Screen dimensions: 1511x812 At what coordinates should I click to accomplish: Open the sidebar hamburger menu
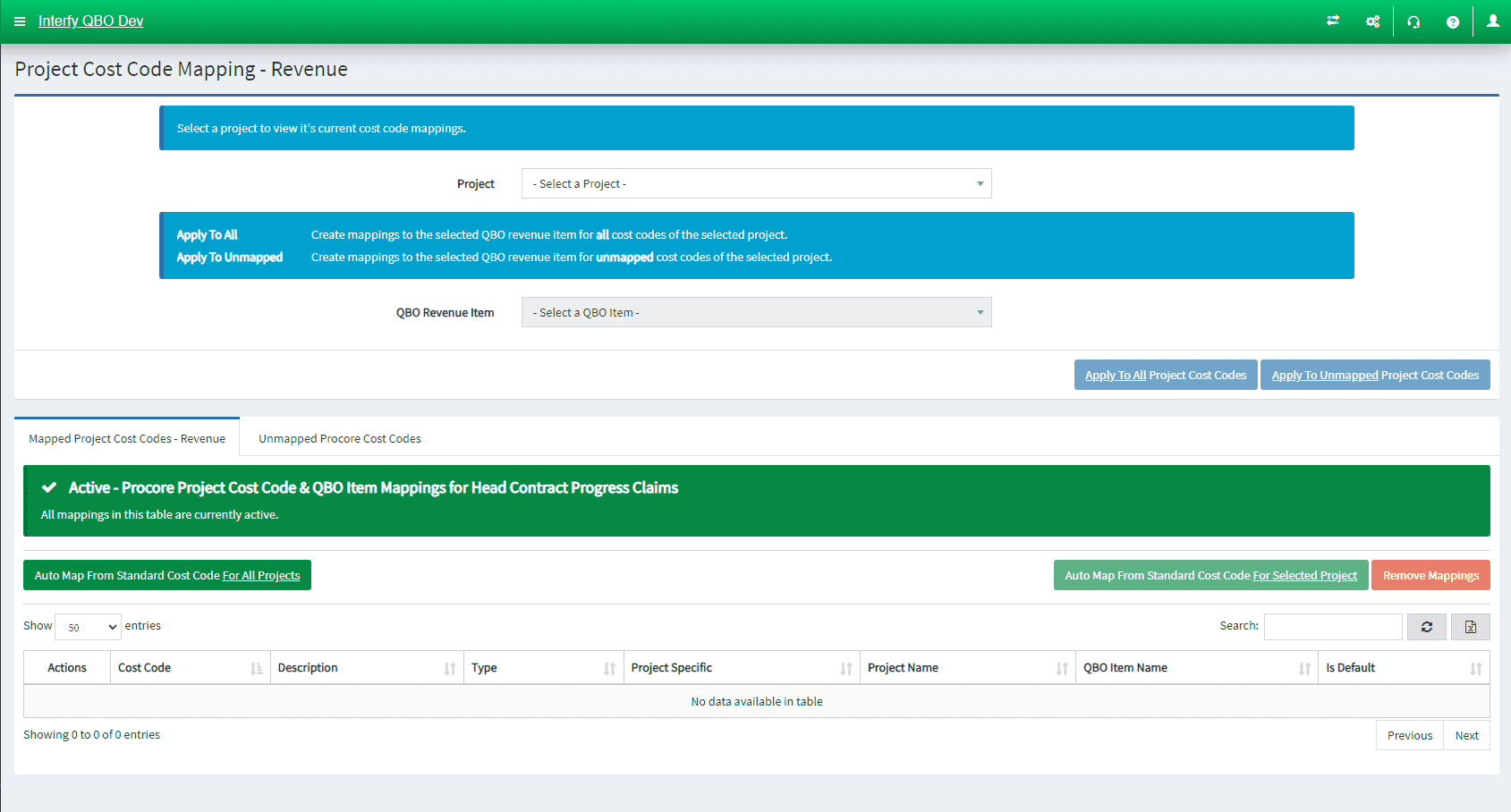click(x=20, y=21)
